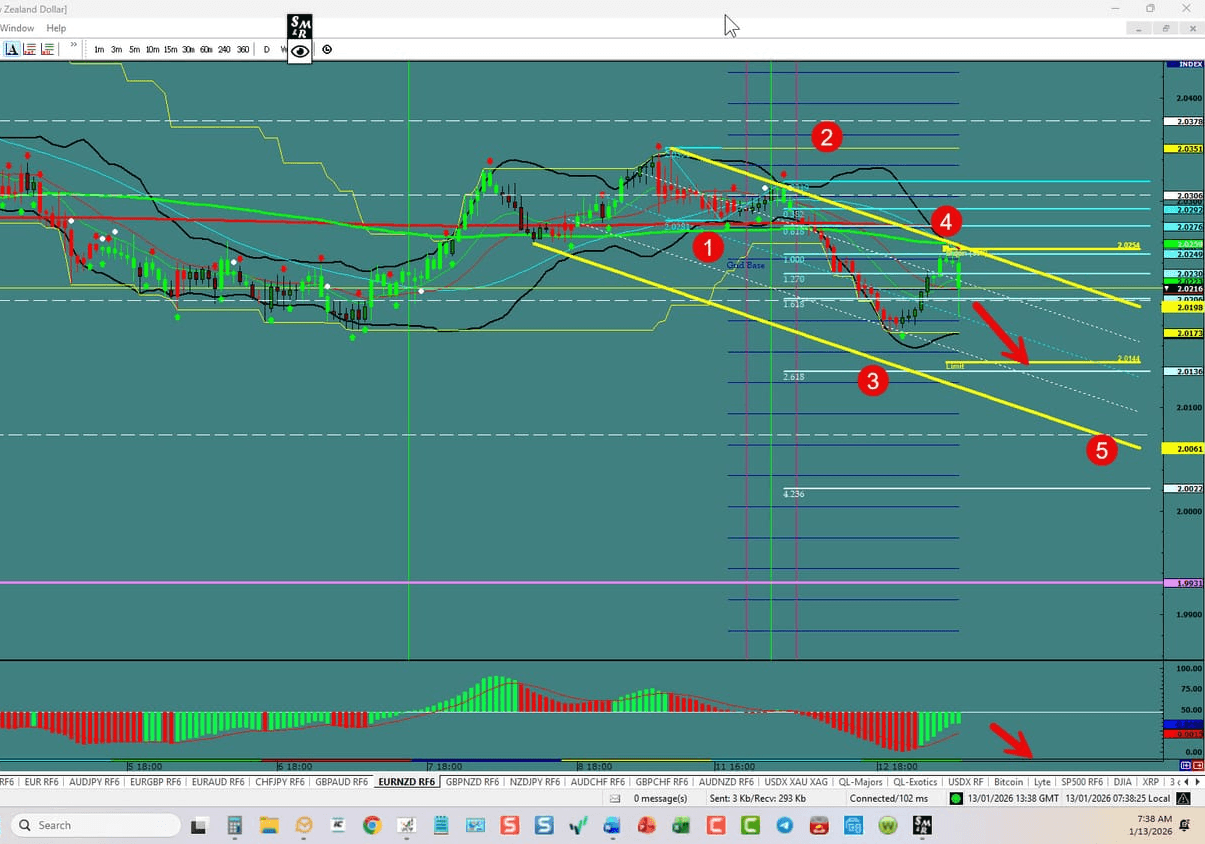This screenshot has width=1205, height=844.
Task: Click the second chart-style icon in toolbar
Action: click(30, 48)
